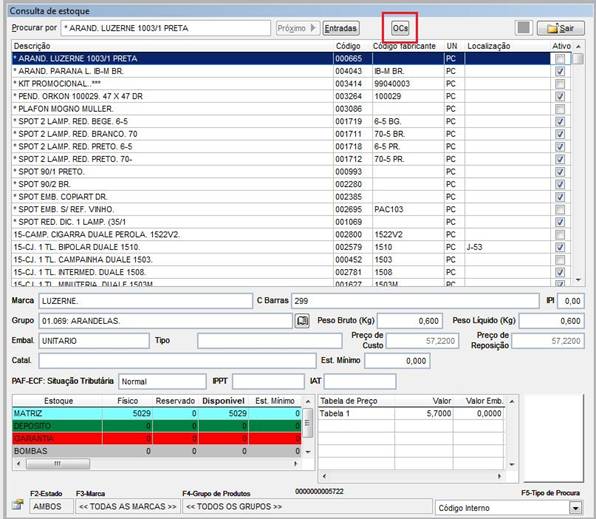
Task: Exit with the Sair button
Action: 561,28
